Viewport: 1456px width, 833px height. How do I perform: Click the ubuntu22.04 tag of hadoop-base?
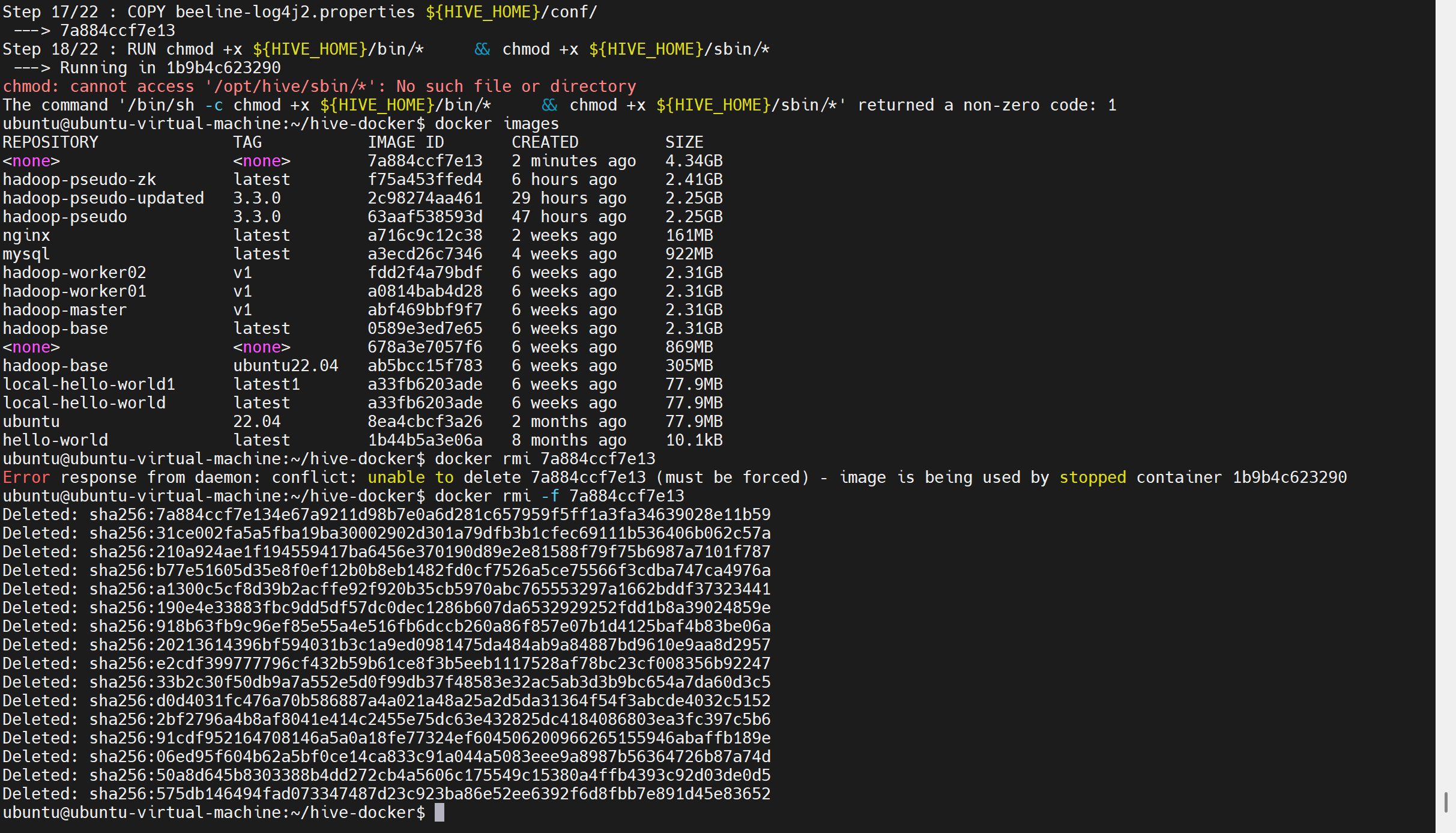285,366
